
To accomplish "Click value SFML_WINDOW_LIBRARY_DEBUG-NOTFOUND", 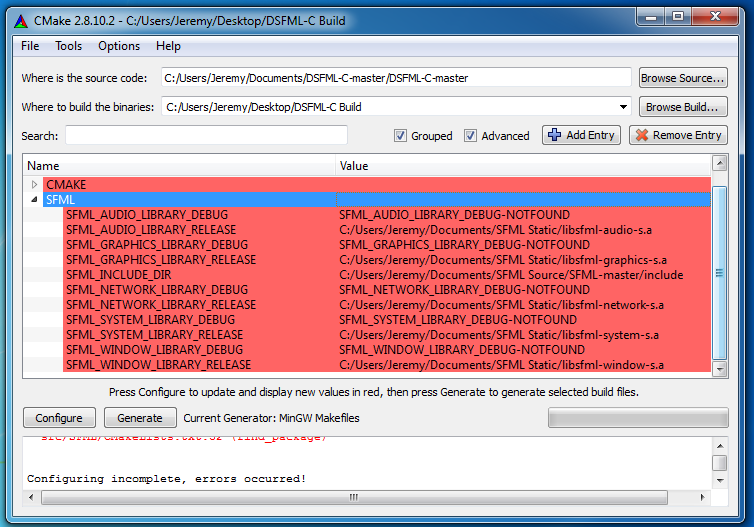I will pyautogui.click(x=462, y=350).
